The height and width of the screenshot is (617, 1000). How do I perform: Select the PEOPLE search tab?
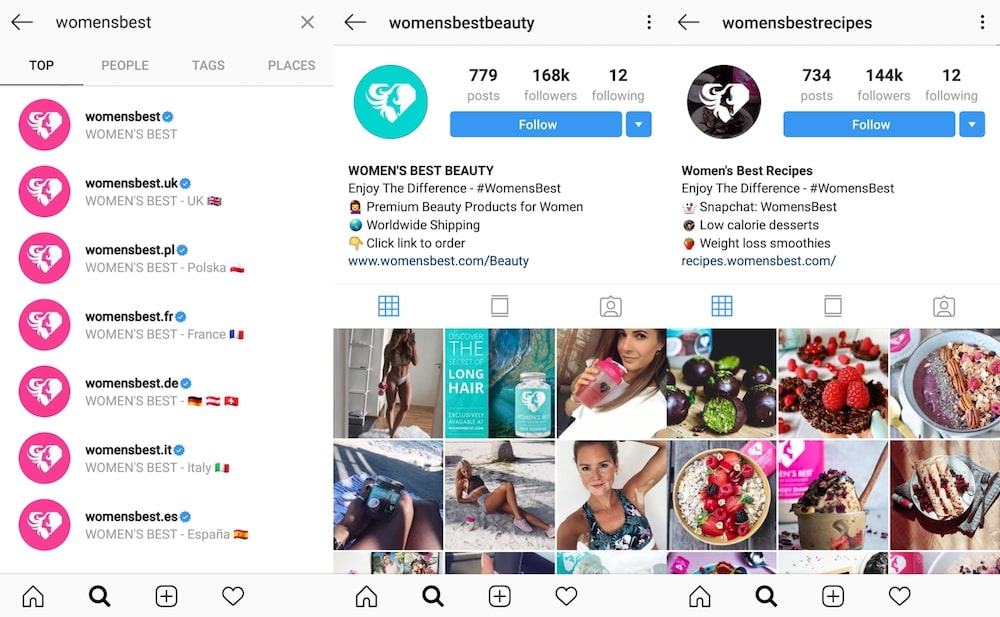tap(125, 65)
